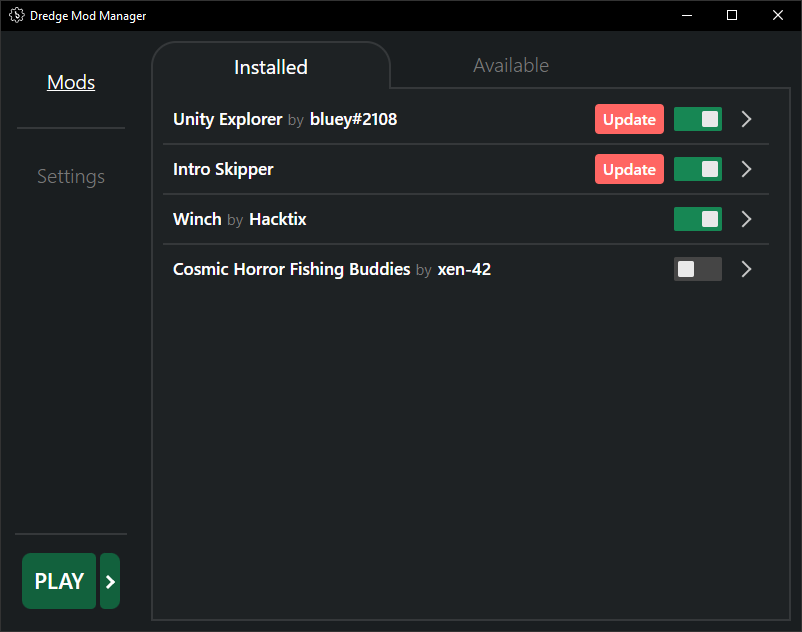Screen dimensions: 802x632
Task: Expand details for Unity Explorer
Action: [x=746, y=119]
